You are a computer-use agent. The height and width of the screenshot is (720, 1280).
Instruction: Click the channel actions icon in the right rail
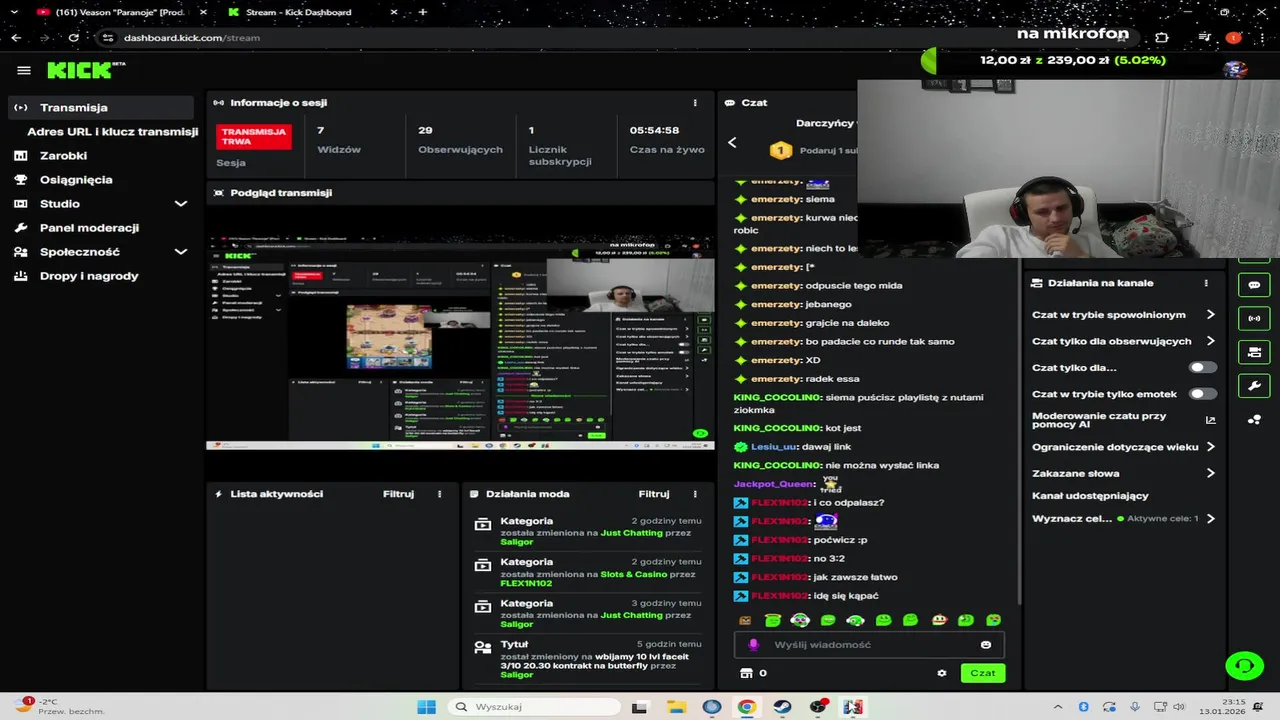point(1254,352)
